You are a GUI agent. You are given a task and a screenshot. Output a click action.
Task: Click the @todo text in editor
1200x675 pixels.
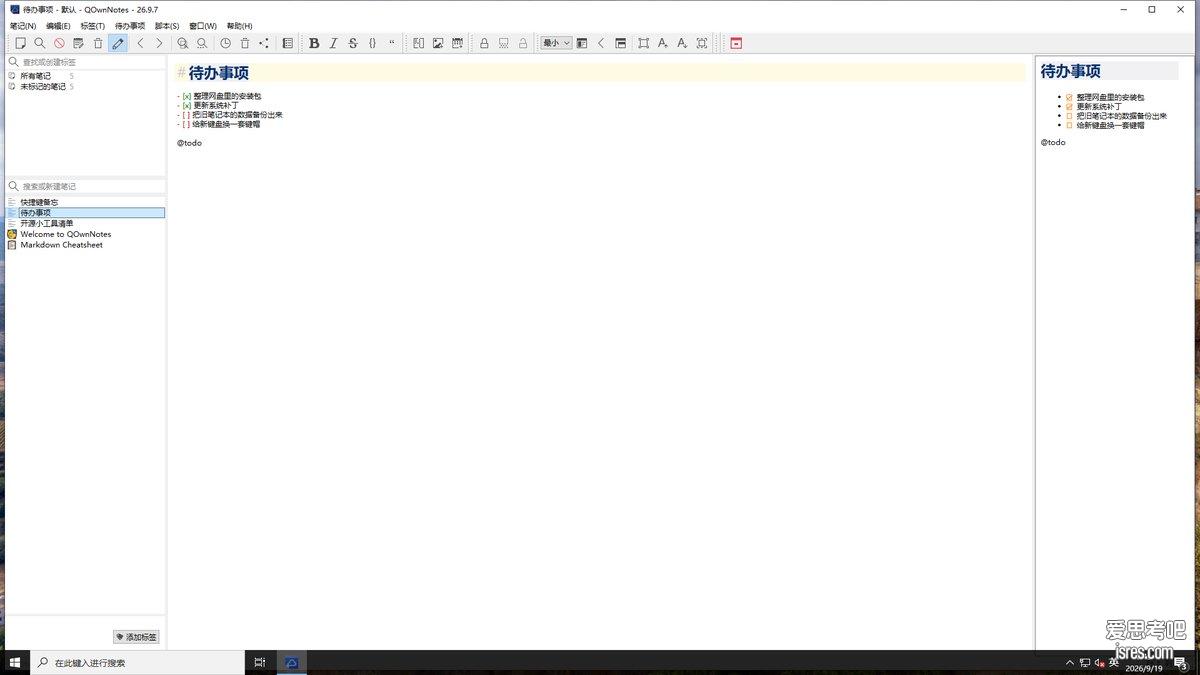point(190,143)
